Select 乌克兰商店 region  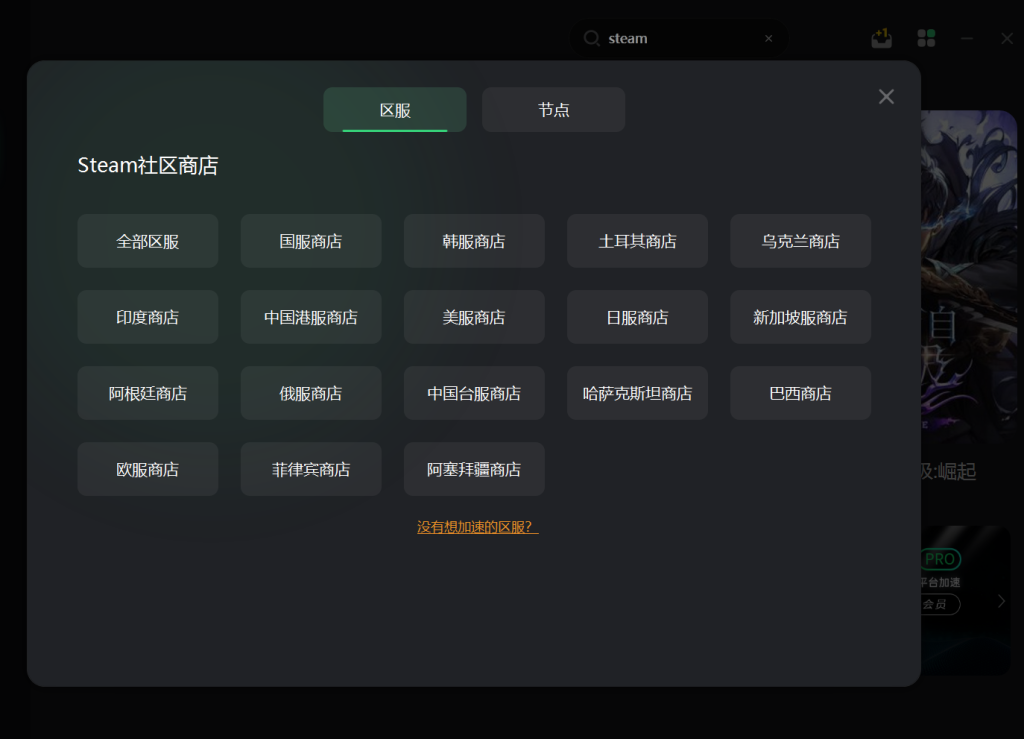click(801, 241)
